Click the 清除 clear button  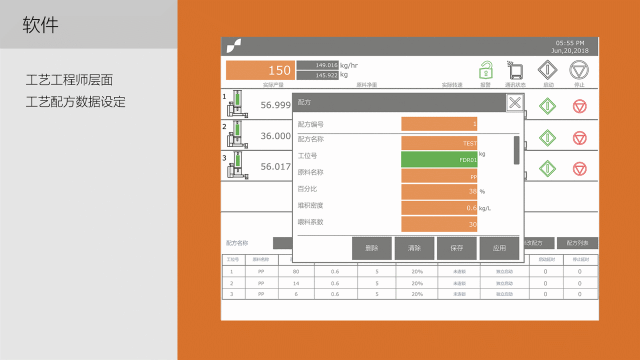click(x=414, y=248)
